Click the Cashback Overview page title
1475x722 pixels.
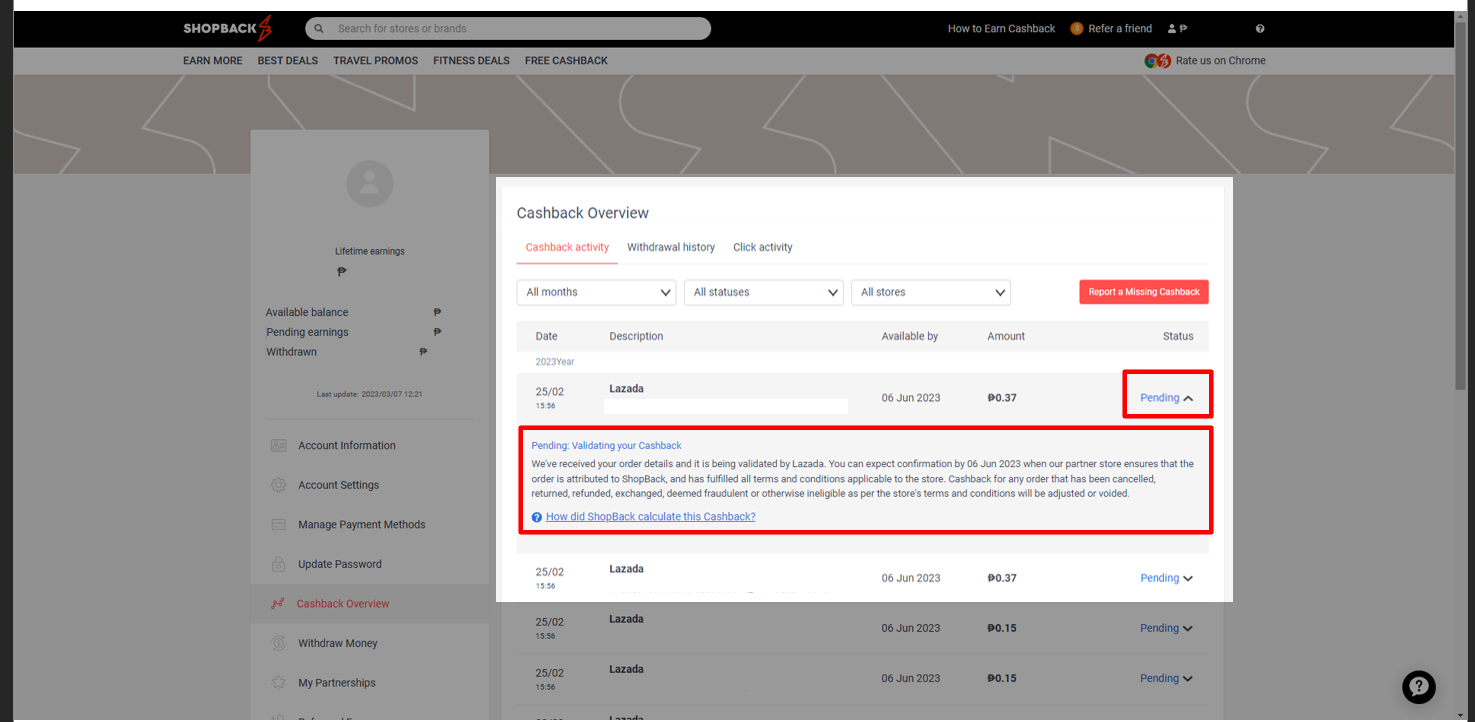click(x=583, y=213)
